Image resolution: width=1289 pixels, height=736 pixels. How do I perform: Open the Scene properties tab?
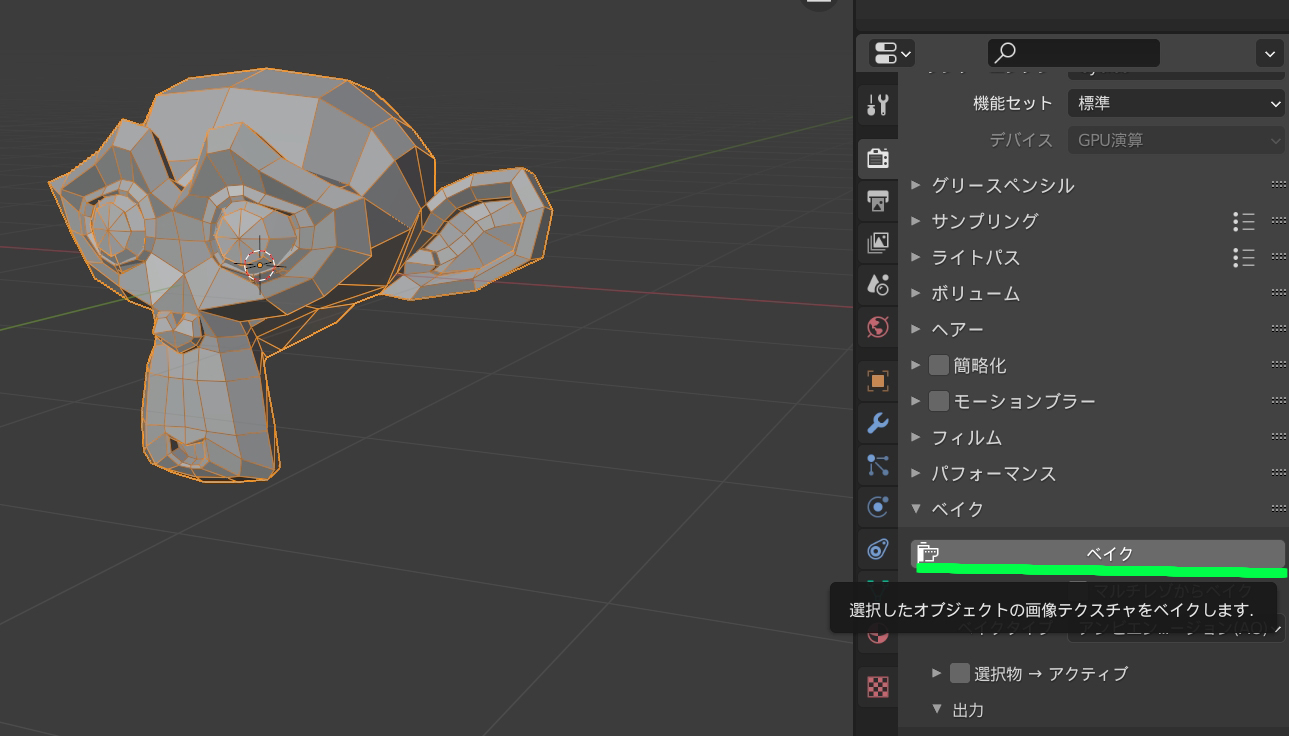coord(877,285)
